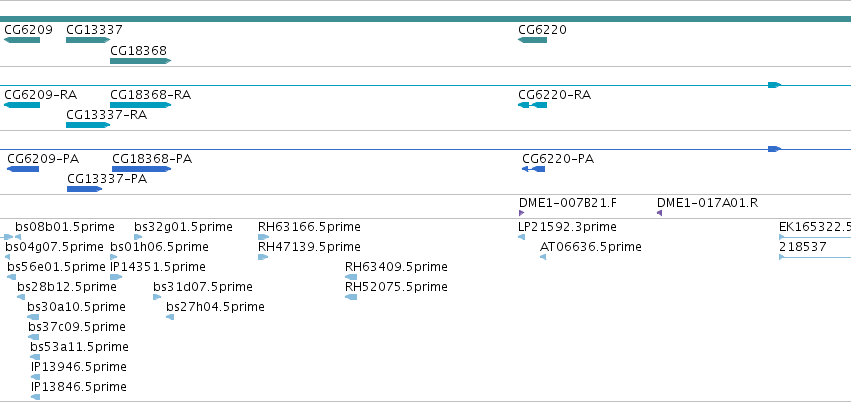851x402 pixels.
Task: Select the CG6220-RA transcript glyph
Action: pos(532,105)
